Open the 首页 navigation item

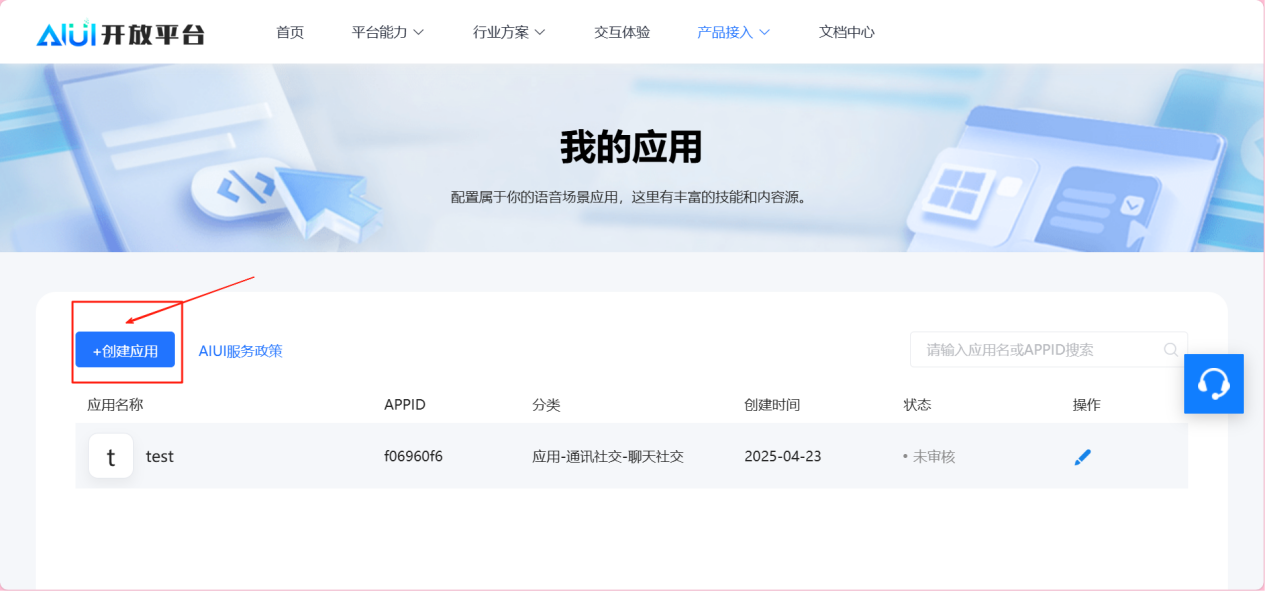point(290,32)
